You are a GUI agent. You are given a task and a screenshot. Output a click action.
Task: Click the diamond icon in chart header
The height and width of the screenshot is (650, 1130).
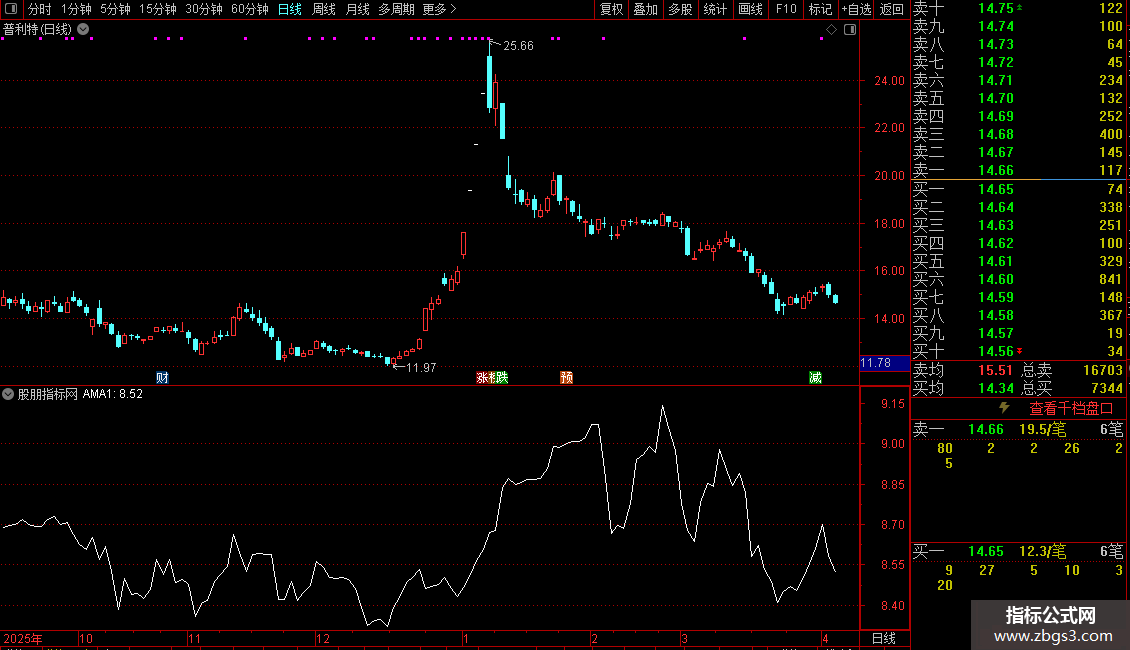pyautogui.click(x=831, y=30)
